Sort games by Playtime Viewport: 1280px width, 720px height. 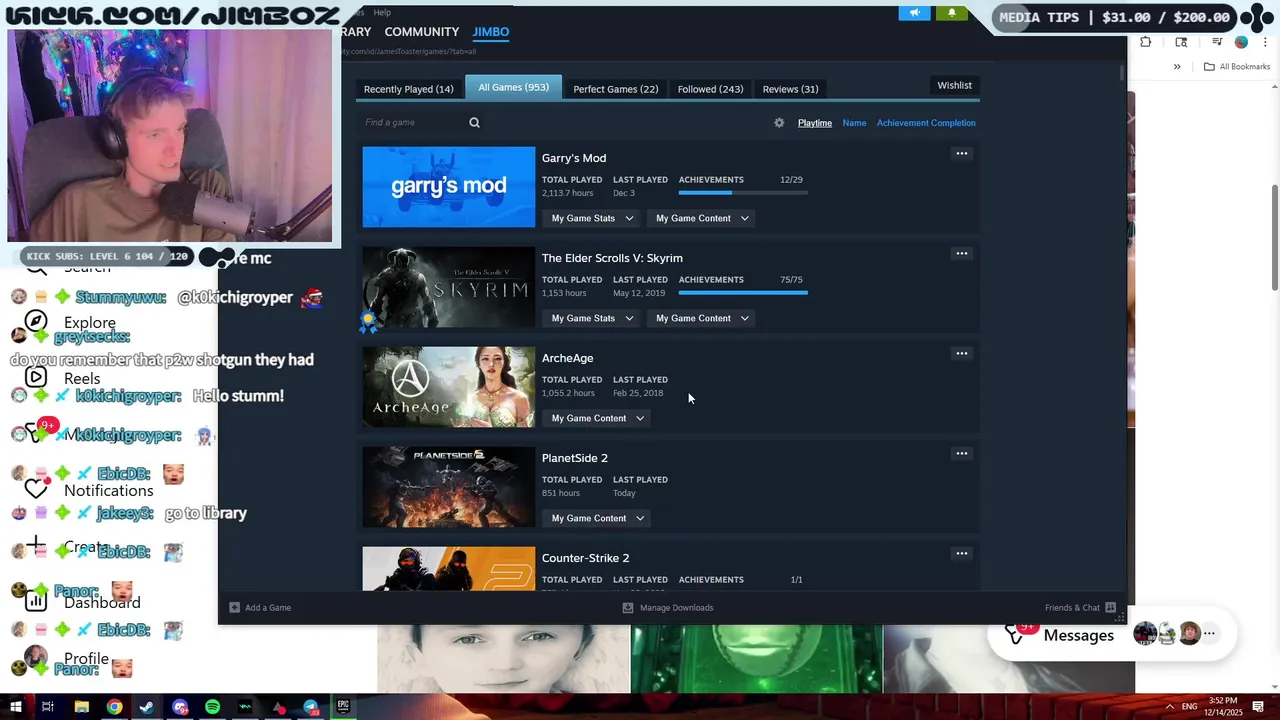pyautogui.click(x=814, y=123)
